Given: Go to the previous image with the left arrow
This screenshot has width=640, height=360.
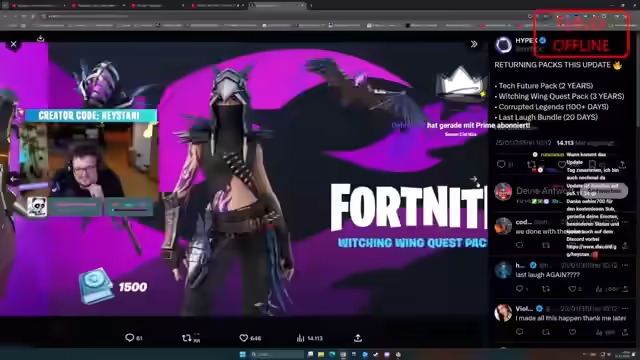Looking at the screenshot, I should click(13, 179).
